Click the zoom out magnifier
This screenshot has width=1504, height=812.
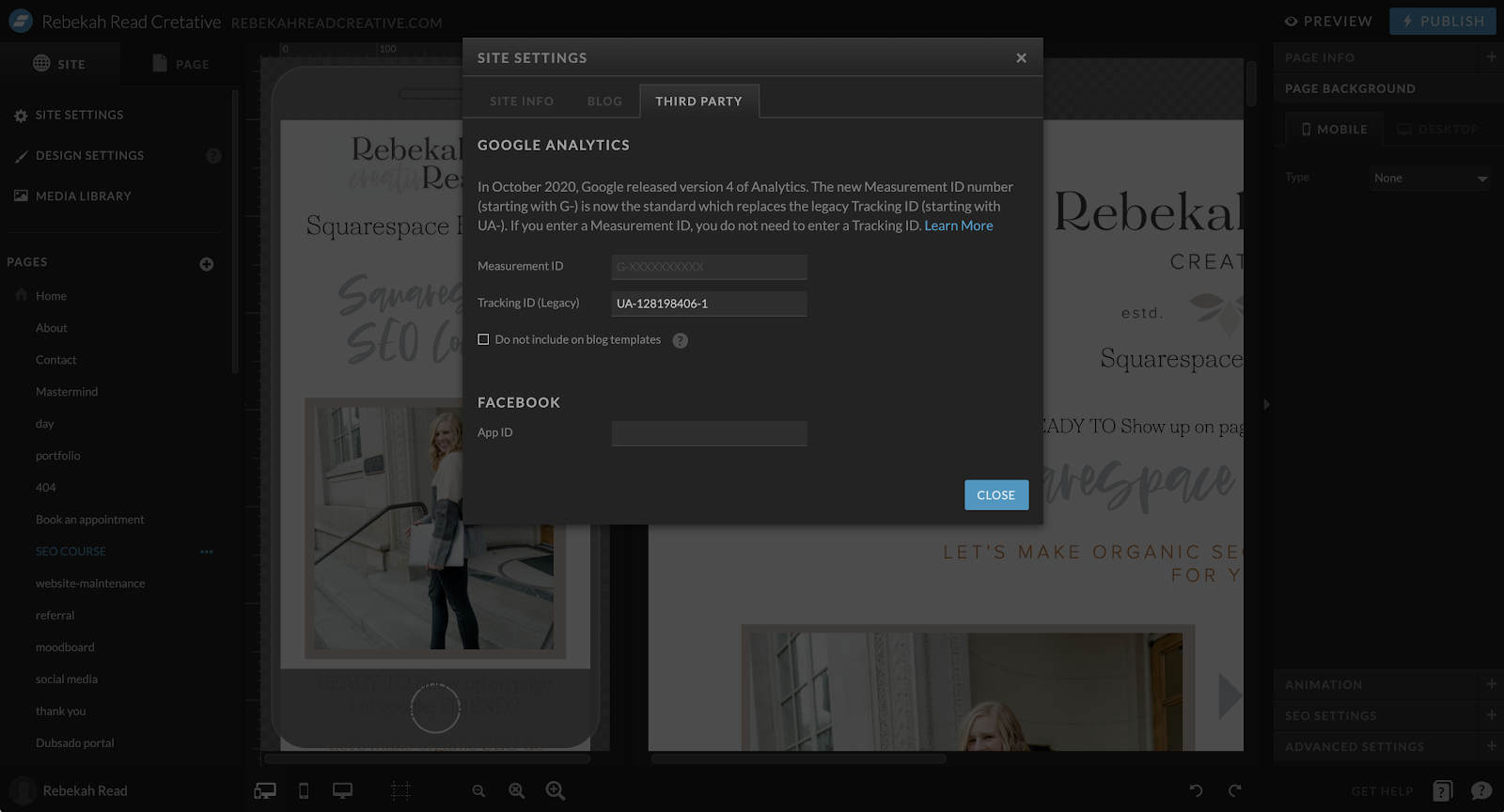(478, 791)
